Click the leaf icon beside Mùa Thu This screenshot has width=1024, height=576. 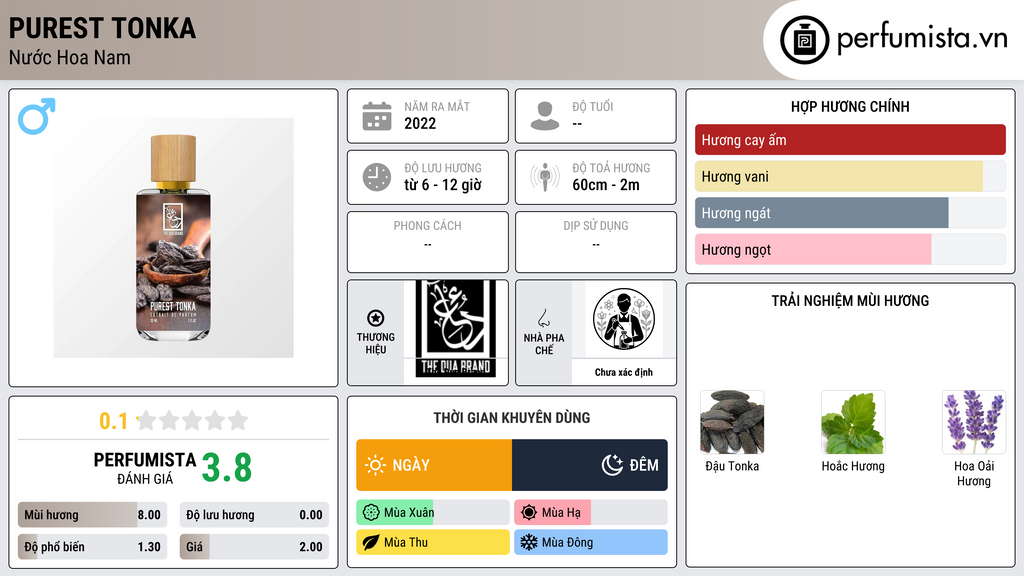pos(371,542)
